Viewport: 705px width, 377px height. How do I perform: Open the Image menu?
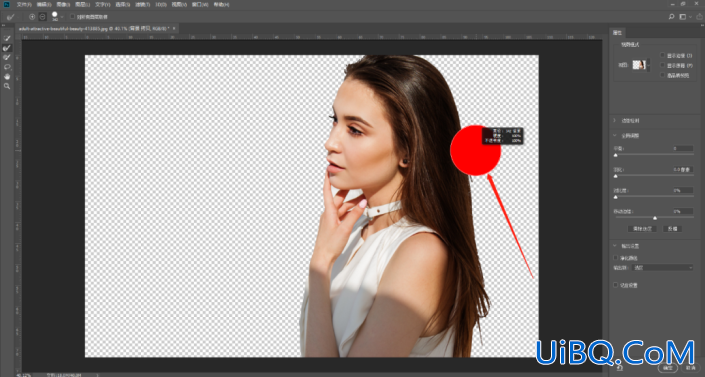[x=63, y=4]
